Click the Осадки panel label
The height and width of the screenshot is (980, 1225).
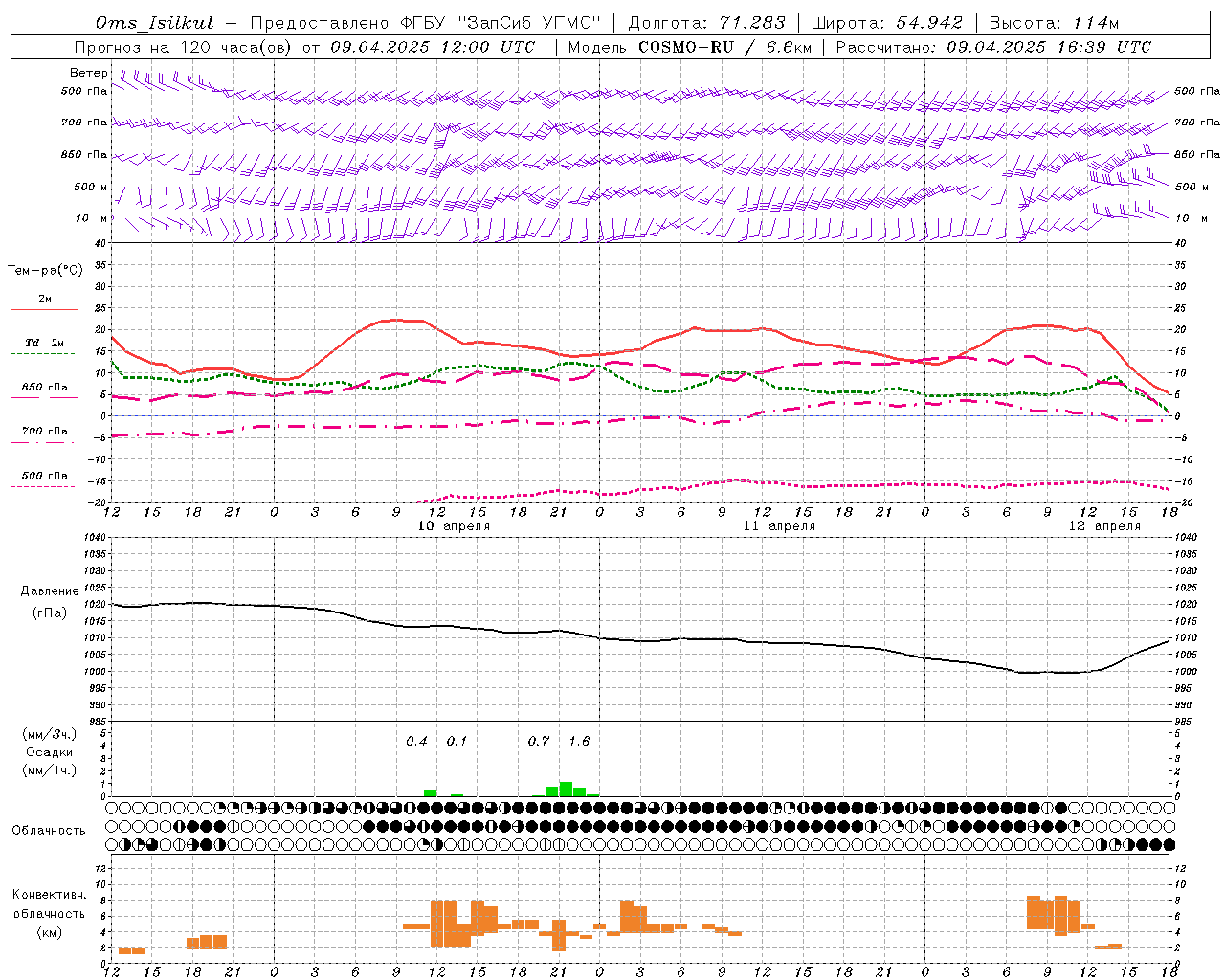(x=49, y=752)
